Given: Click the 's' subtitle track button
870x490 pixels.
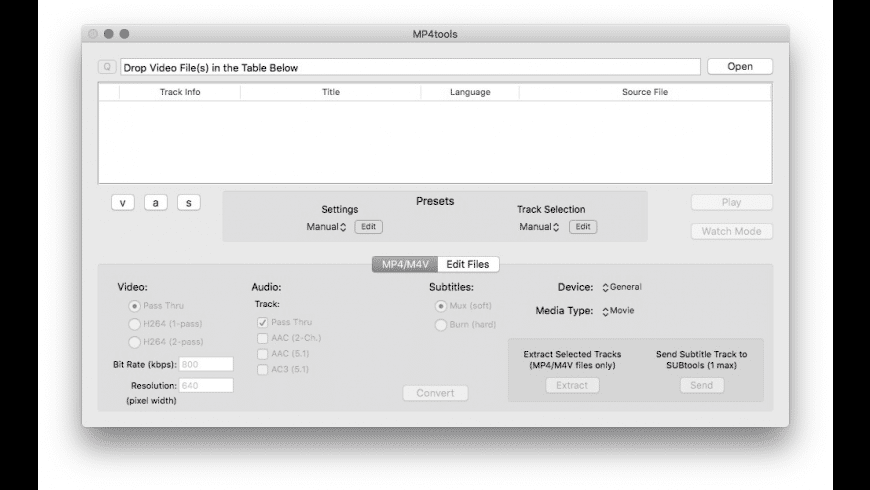Looking at the screenshot, I should (189, 203).
